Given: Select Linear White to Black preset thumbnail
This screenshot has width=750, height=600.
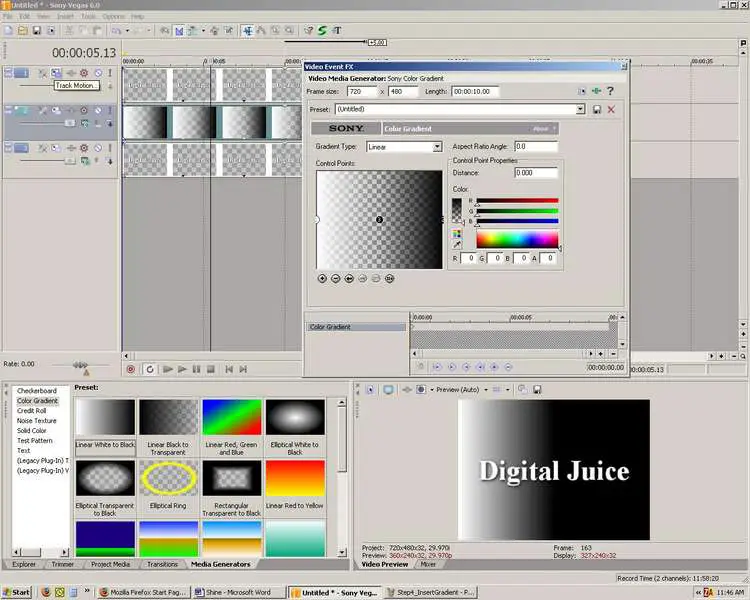Looking at the screenshot, I should point(105,418).
